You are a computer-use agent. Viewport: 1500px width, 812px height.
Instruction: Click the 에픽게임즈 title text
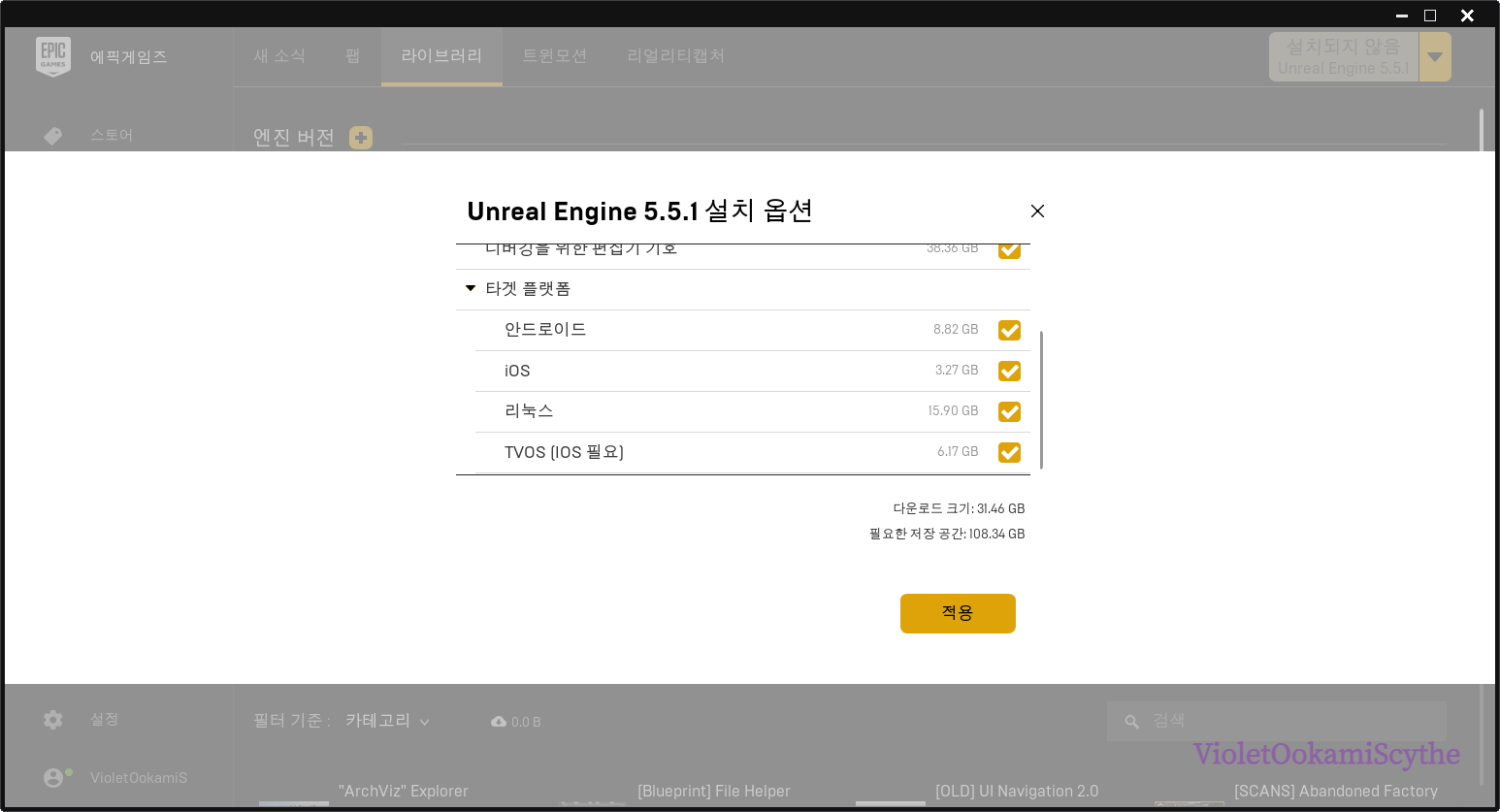129,57
